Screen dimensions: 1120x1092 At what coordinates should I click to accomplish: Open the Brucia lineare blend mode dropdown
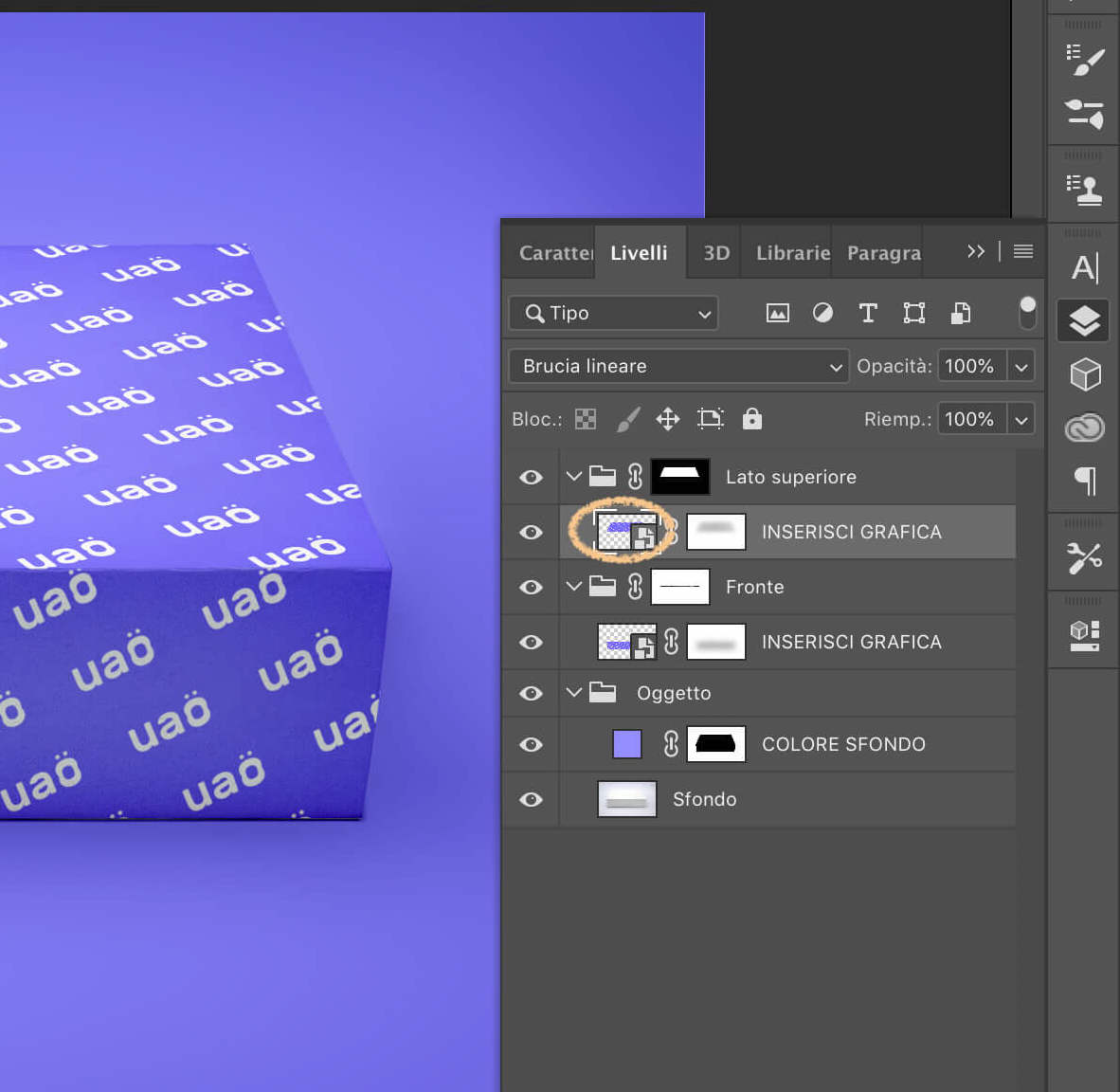[x=678, y=366]
